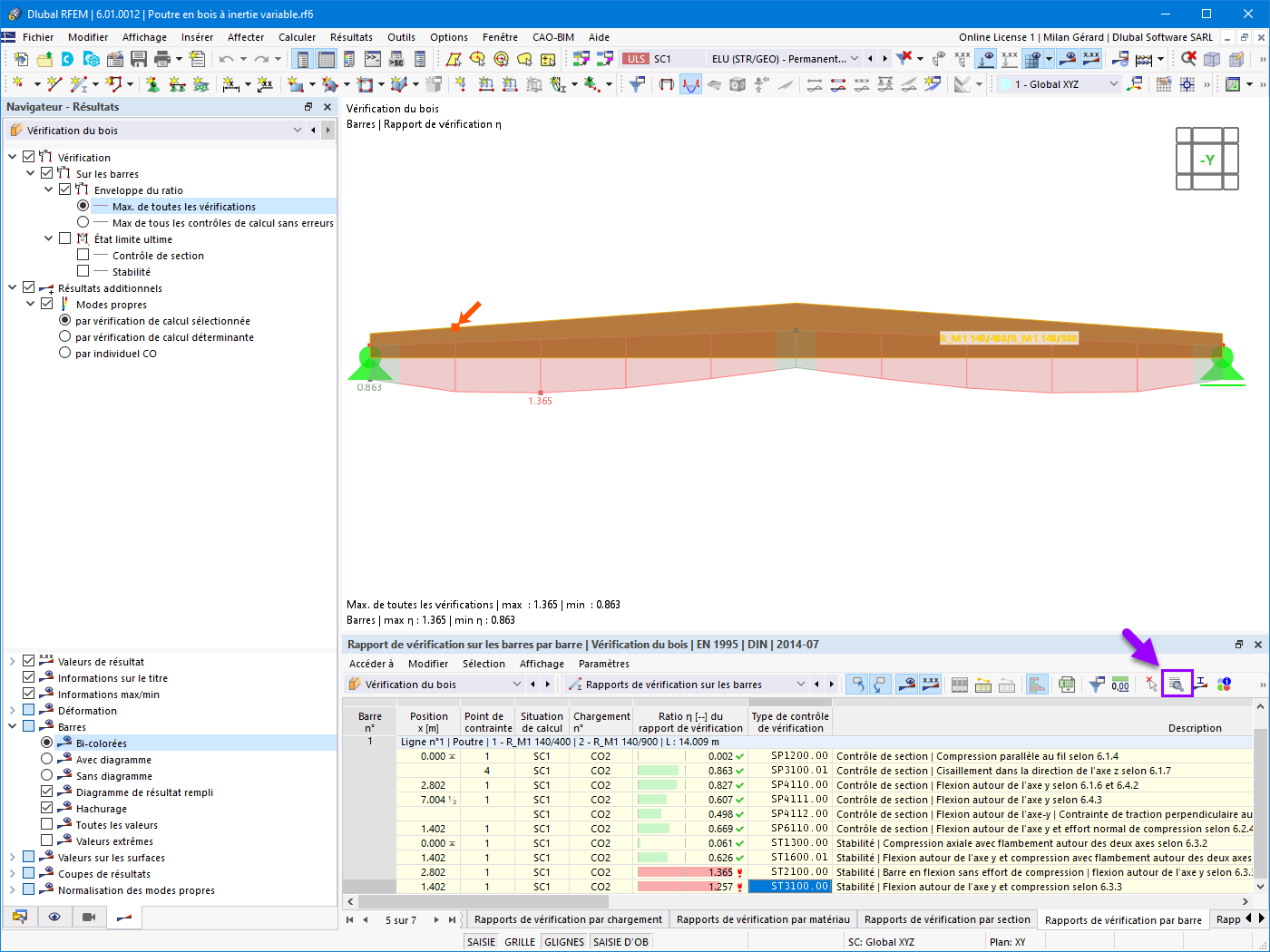Click the Print icon in the toolbar

tap(162, 59)
